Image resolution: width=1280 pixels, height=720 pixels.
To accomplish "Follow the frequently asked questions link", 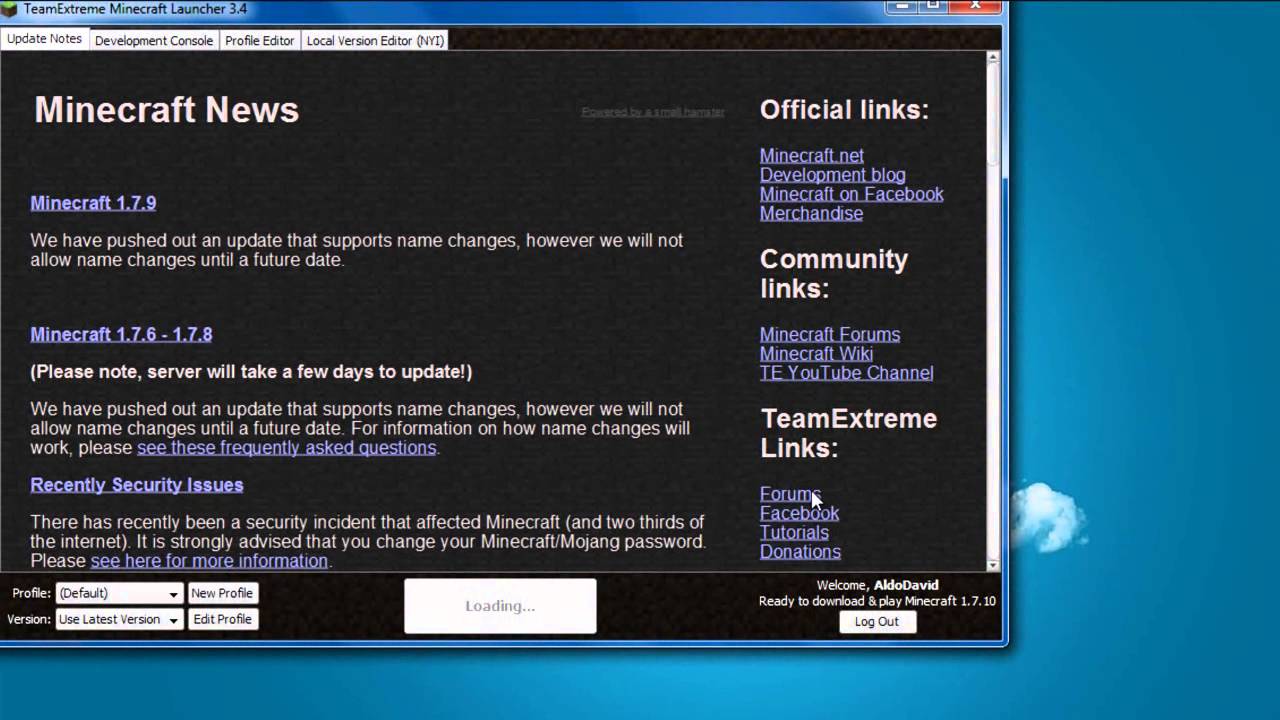I will 286,447.
